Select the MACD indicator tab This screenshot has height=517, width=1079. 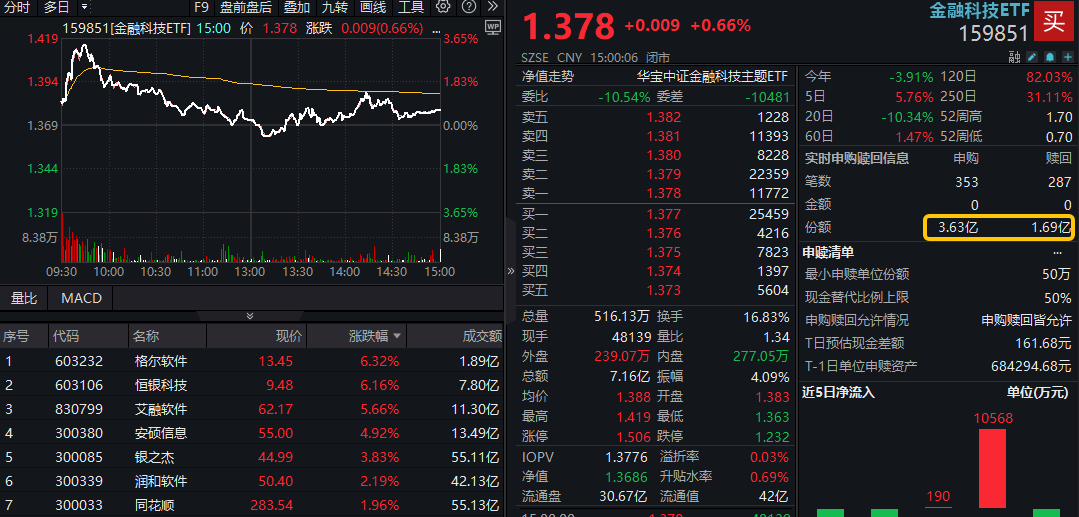coord(81,298)
